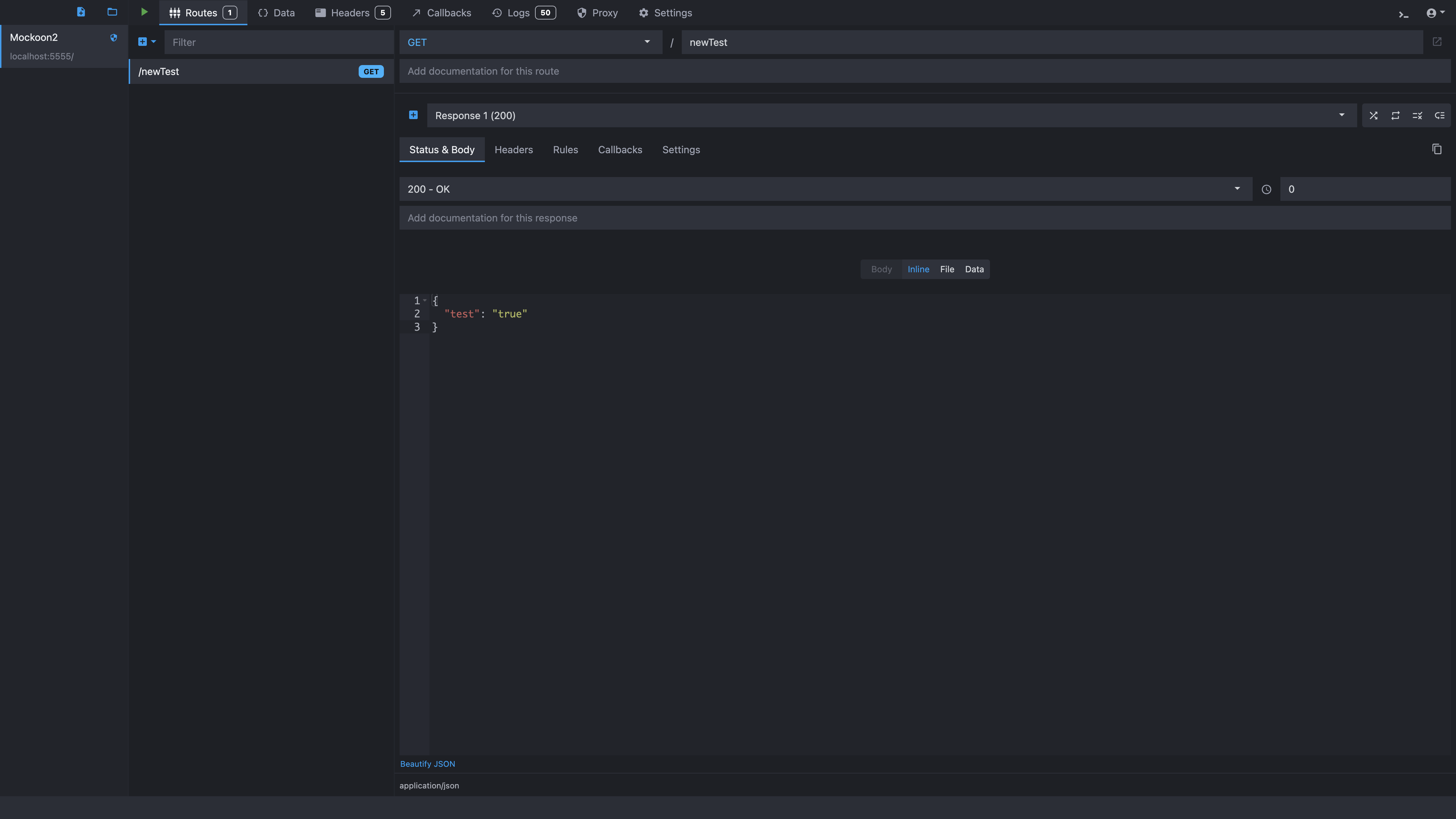Toggle disable rules mode icon
Screen dimensions: 1456x819
tap(1417, 115)
